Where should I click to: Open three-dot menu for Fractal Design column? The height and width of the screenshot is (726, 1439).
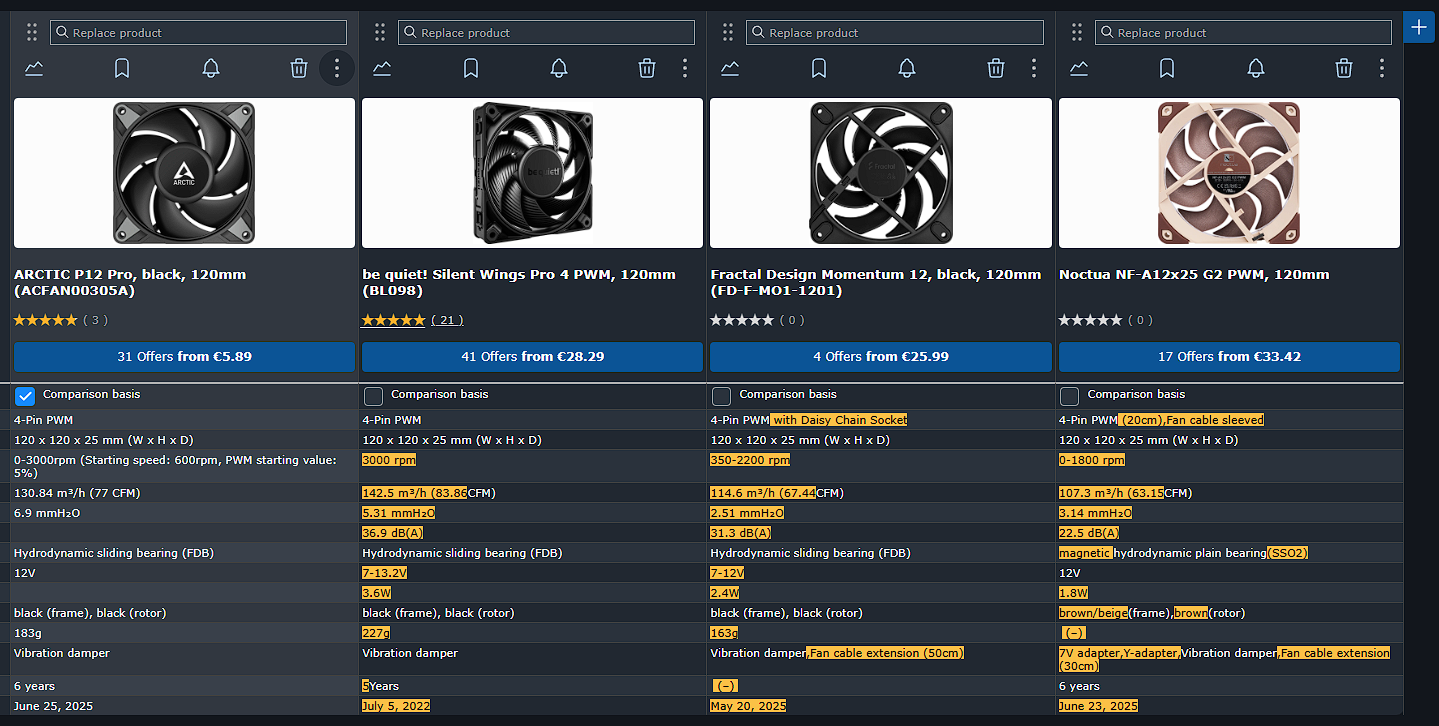coord(1033,68)
